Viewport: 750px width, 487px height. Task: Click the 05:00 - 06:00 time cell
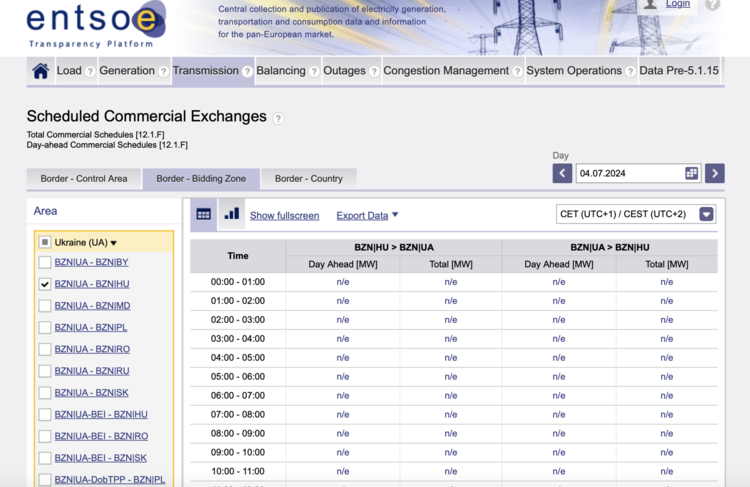[x=238, y=377]
